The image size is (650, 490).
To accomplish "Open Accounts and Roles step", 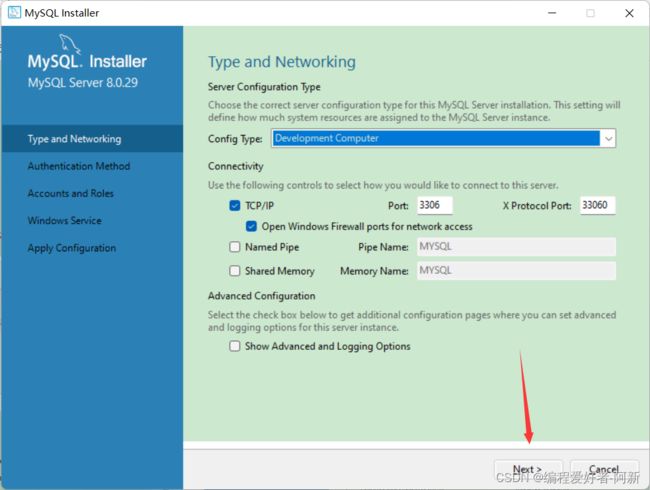I will click(70, 193).
